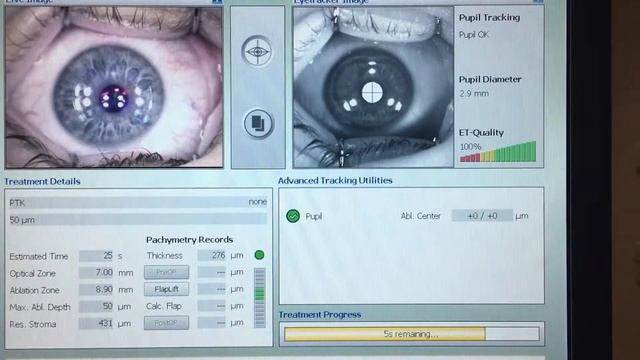Select the PreOP µm value field
The width and height of the screenshot is (640, 360).
211,272
